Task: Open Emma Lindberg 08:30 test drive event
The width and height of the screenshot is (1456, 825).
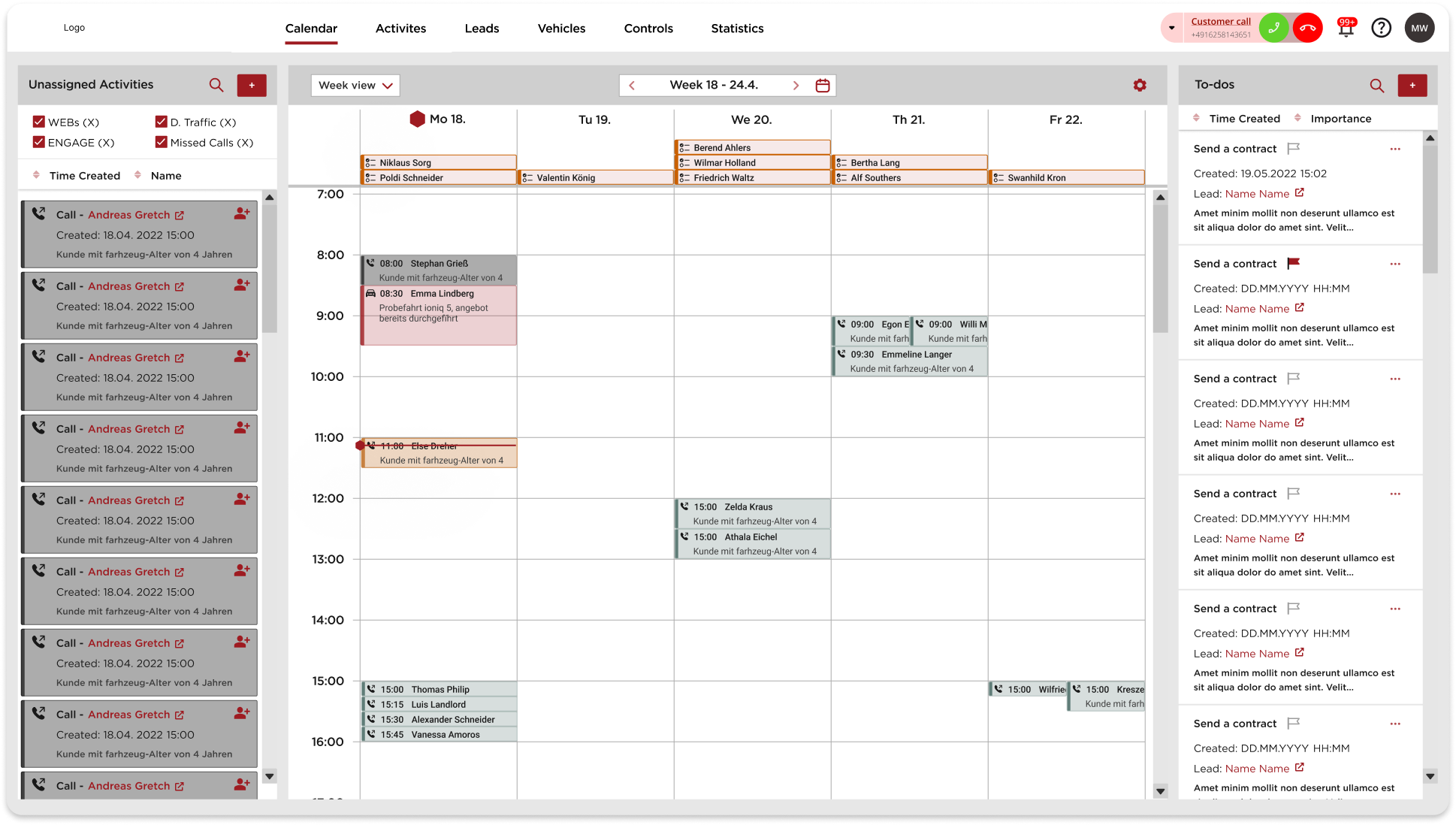Action: pos(439,315)
